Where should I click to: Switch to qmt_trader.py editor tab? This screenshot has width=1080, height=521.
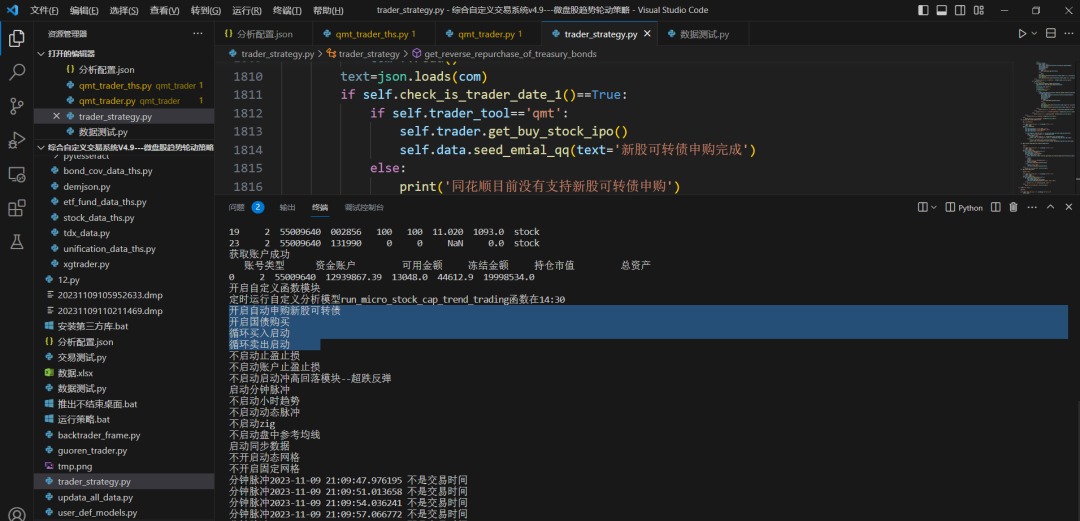click(x=488, y=34)
